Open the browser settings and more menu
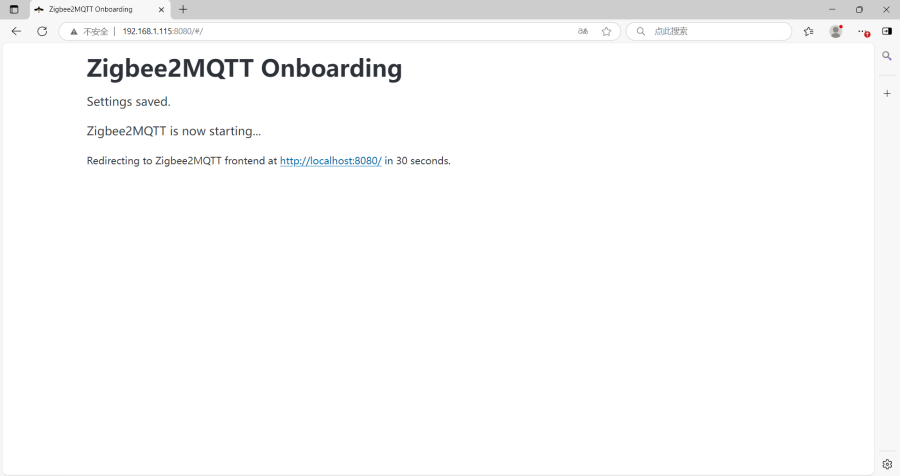900x476 pixels. [863, 32]
